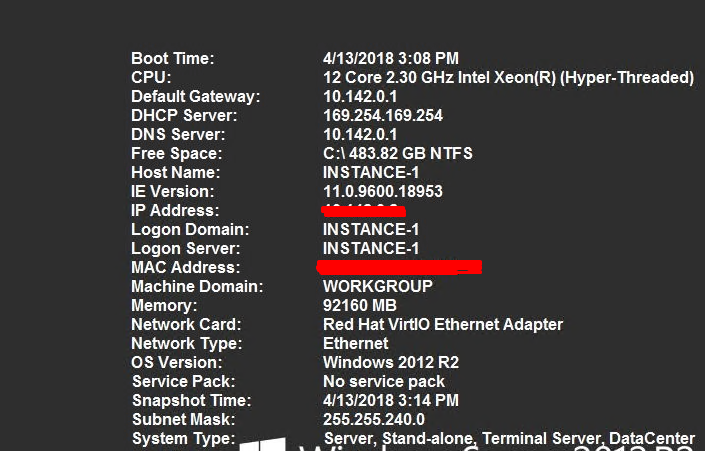The image size is (705, 451).
Task: Select the Default Gateway value 10.142.0.1
Action: pos(360,96)
